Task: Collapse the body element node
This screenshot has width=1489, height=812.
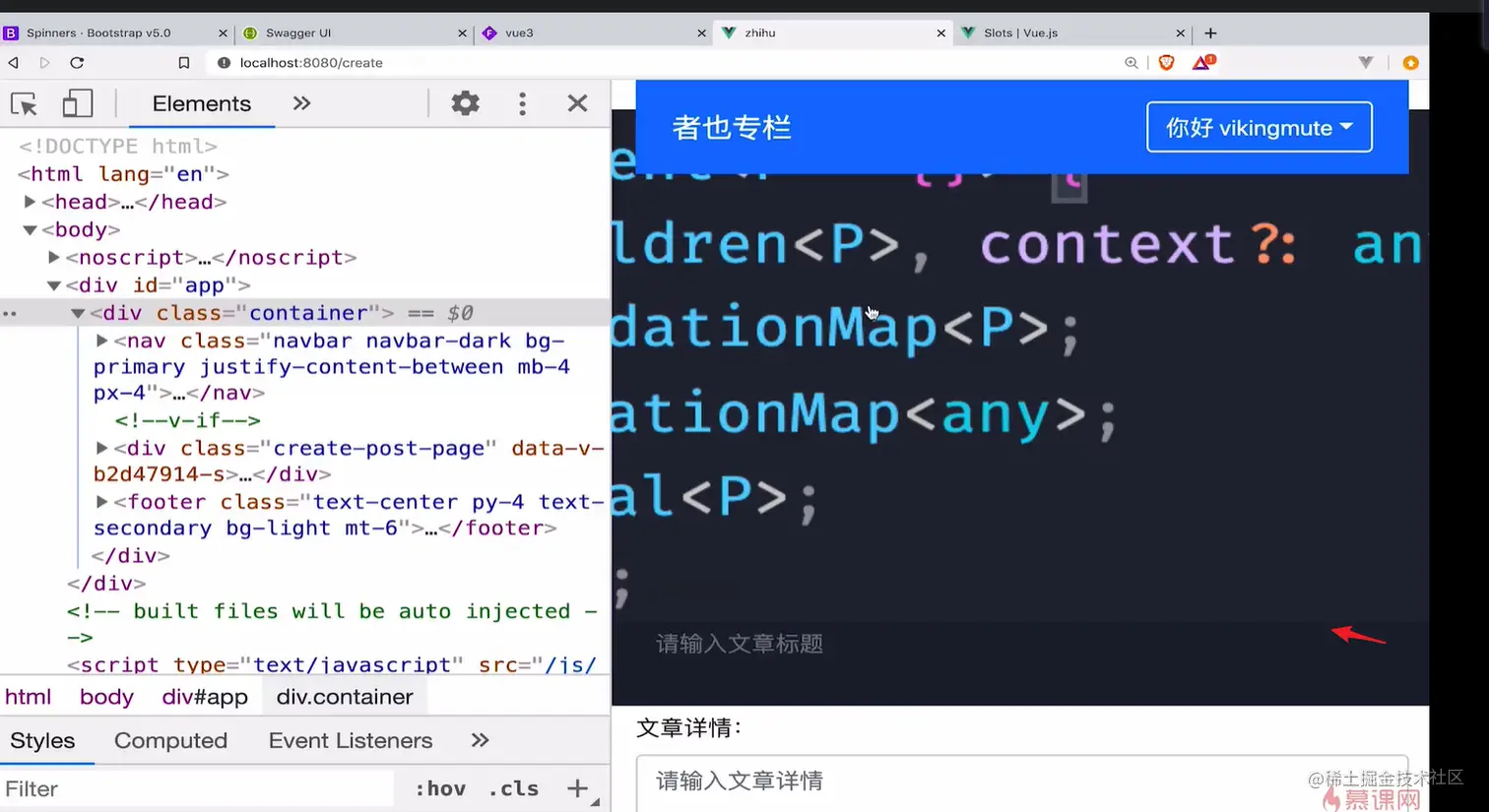Action: coord(30,229)
